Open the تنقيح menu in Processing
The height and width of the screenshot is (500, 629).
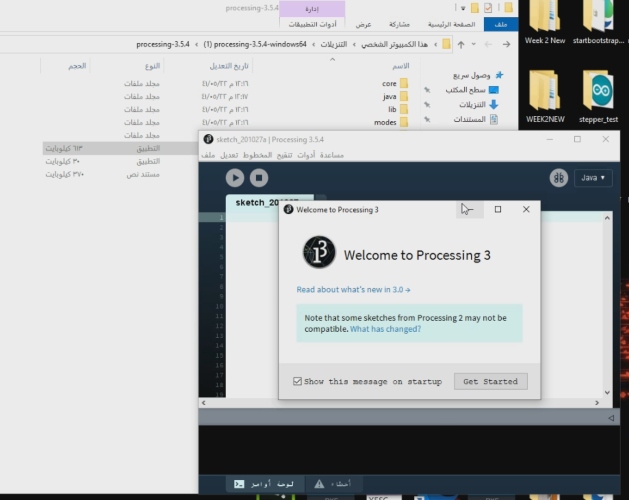pyautogui.click(x=284, y=155)
